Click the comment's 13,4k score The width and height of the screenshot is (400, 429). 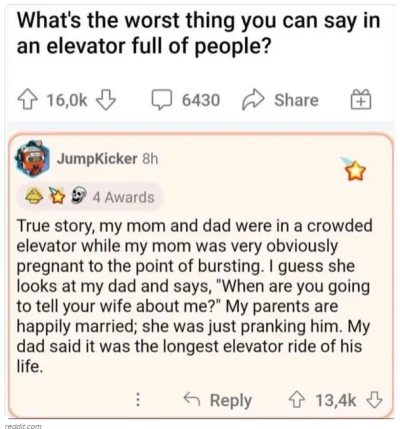(336, 400)
